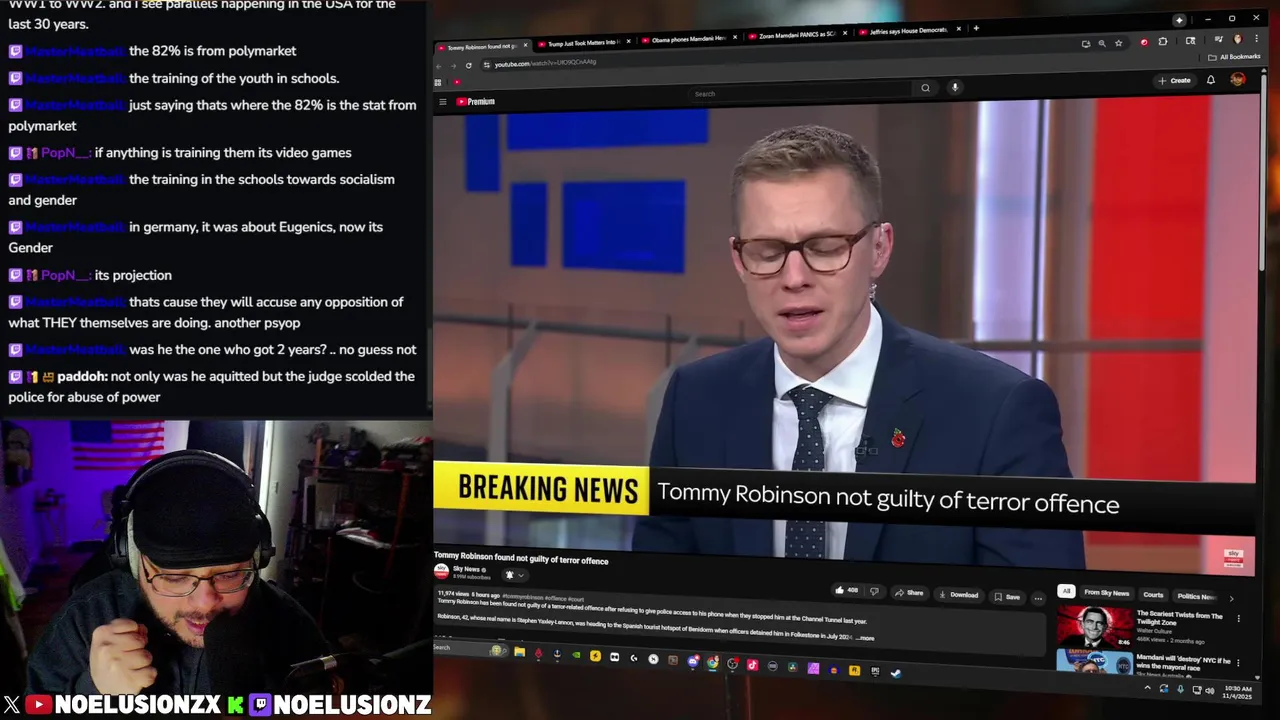Image resolution: width=1280 pixels, height=720 pixels.
Task: Open YouTube notifications bell
Action: tap(1211, 80)
